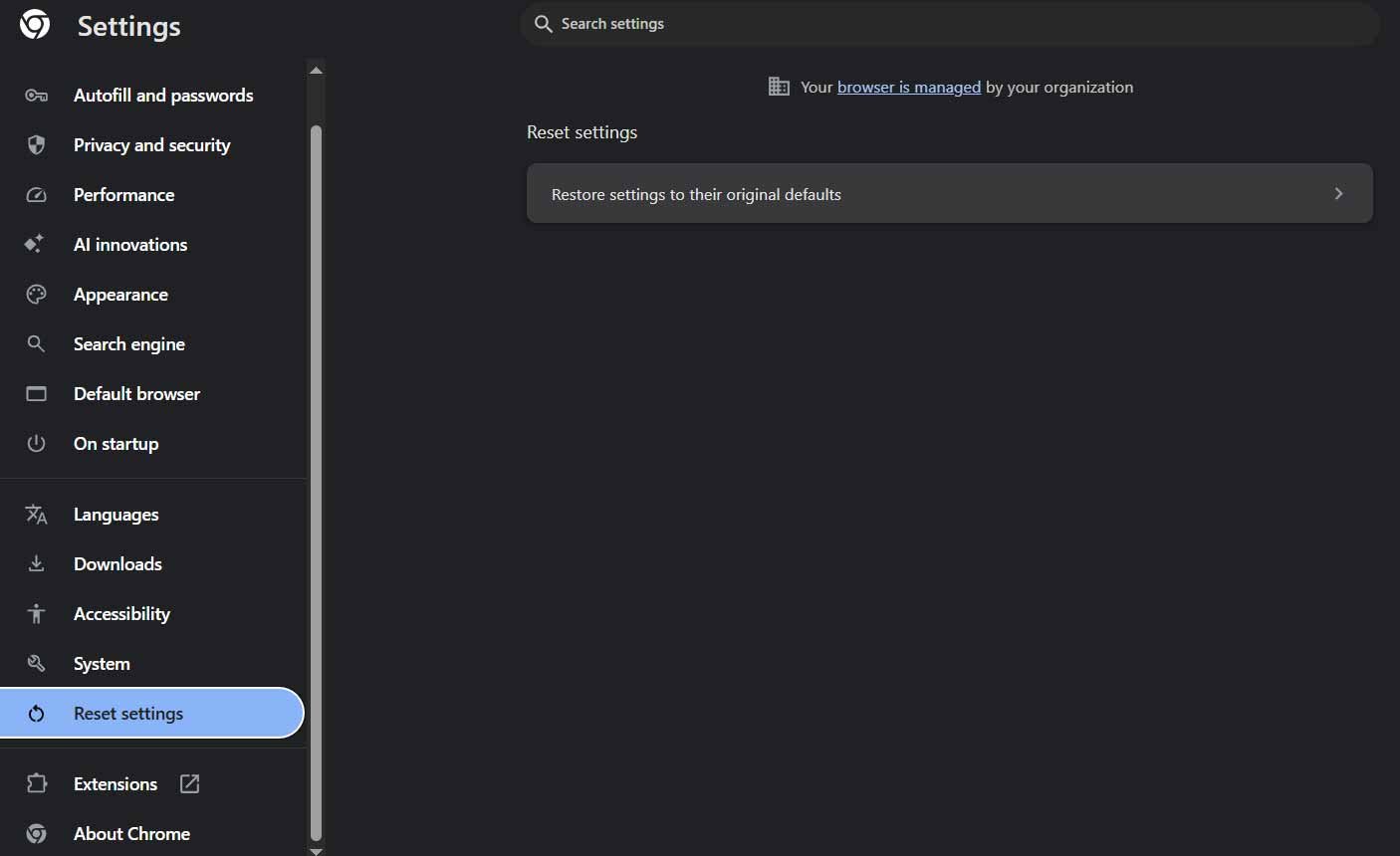Expand arrow for Restore settings to defaults
1400x856 pixels.
pos(1338,194)
